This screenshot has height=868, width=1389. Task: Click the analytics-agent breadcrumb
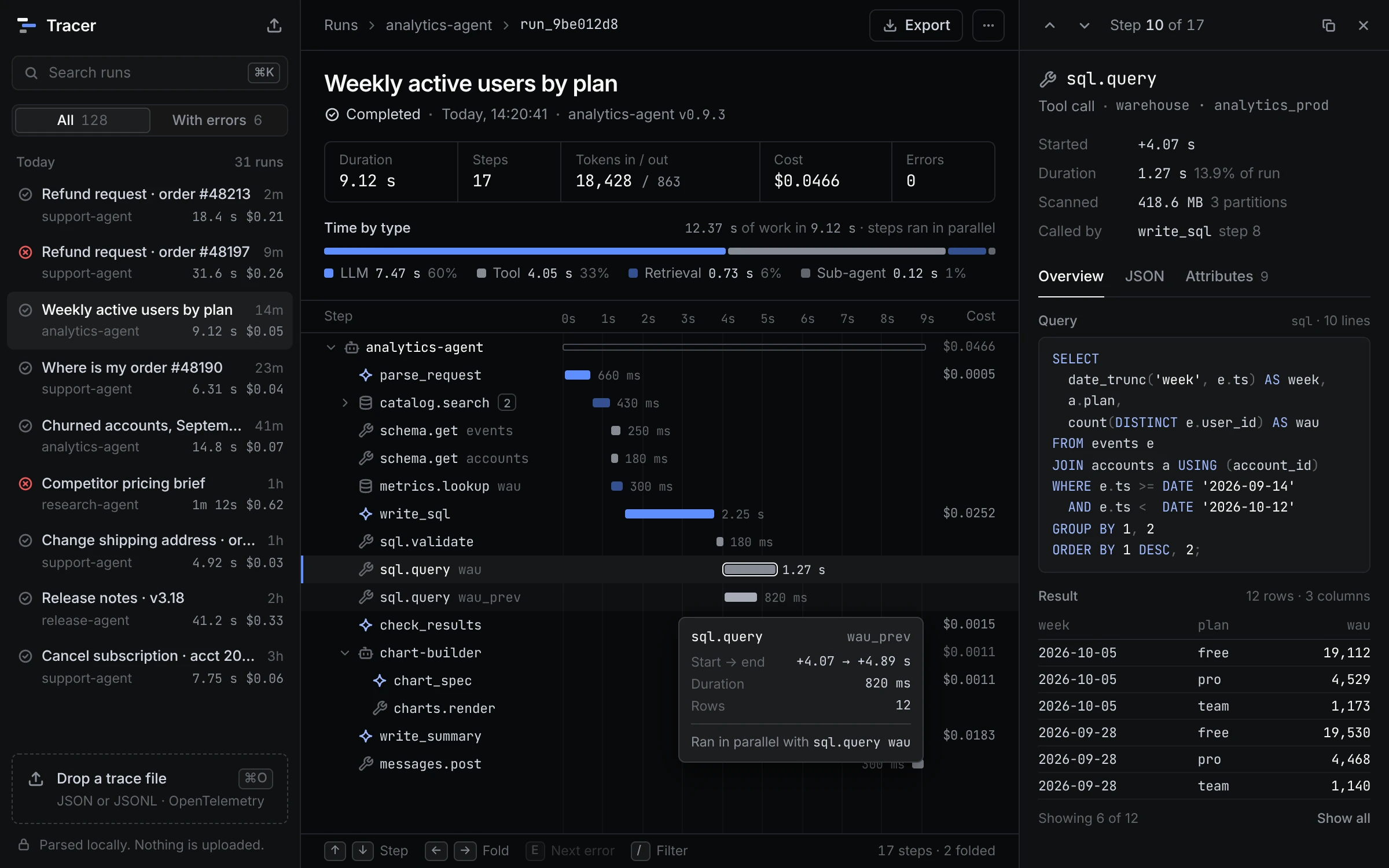pos(439,25)
